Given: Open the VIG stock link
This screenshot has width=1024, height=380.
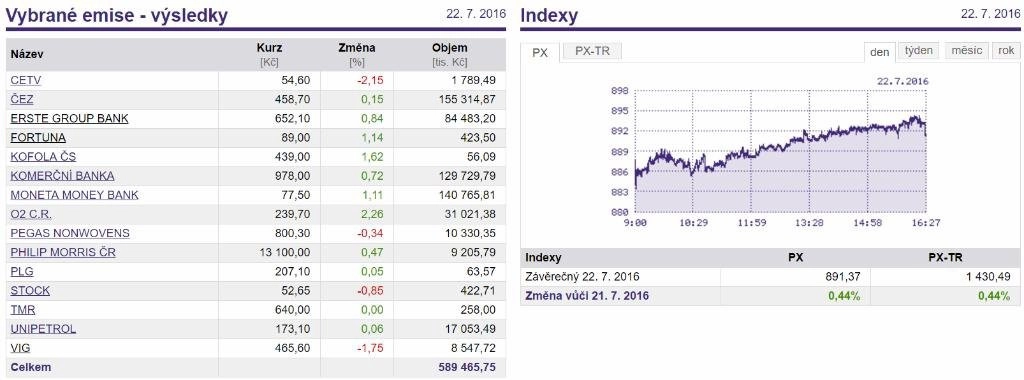Looking at the screenshot, I should pyautogui.click(x=20, y=348).
